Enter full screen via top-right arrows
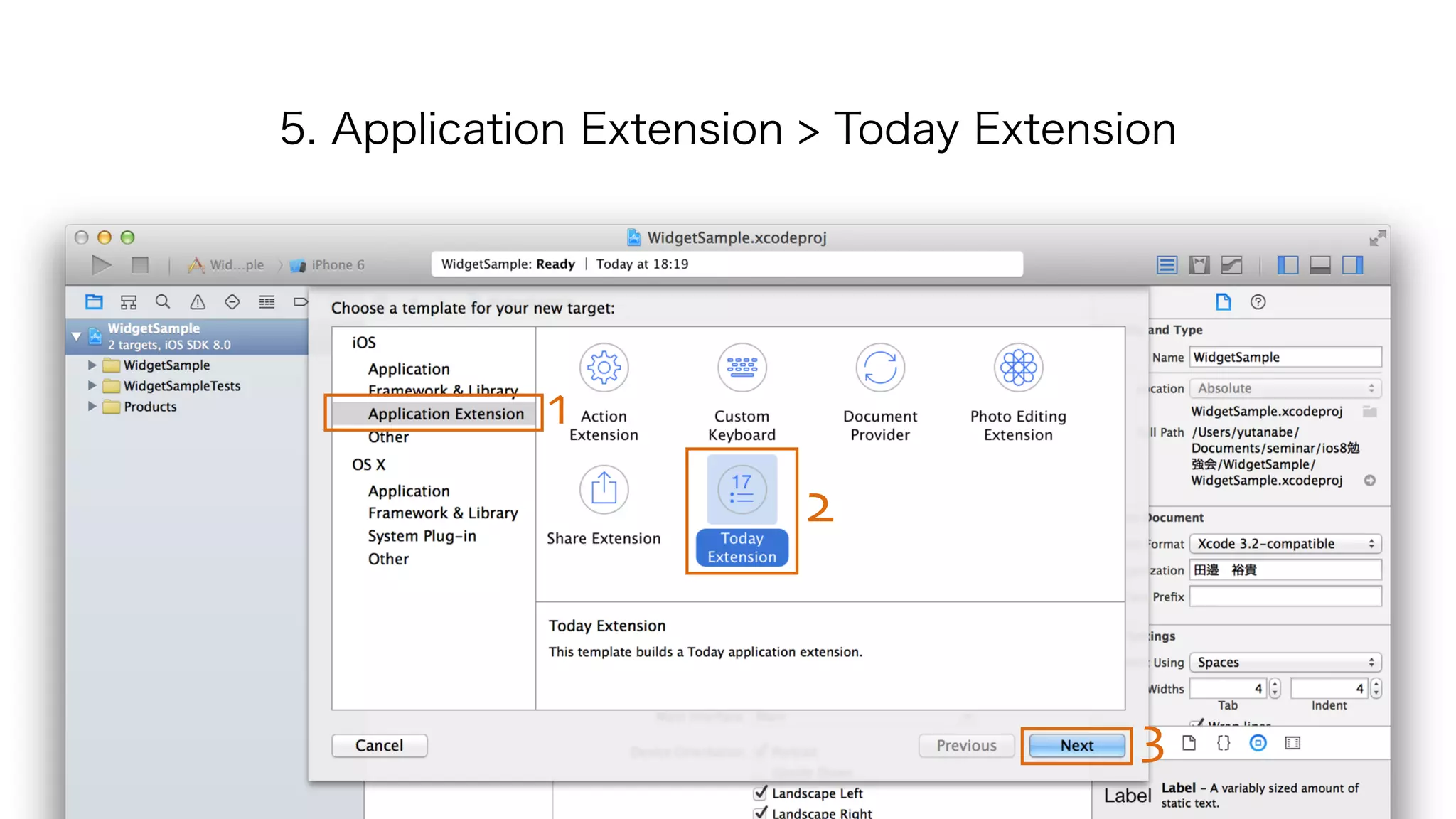Image resolution: width=1456 pixels, height=819 pixels. (x=1377, y=238)
